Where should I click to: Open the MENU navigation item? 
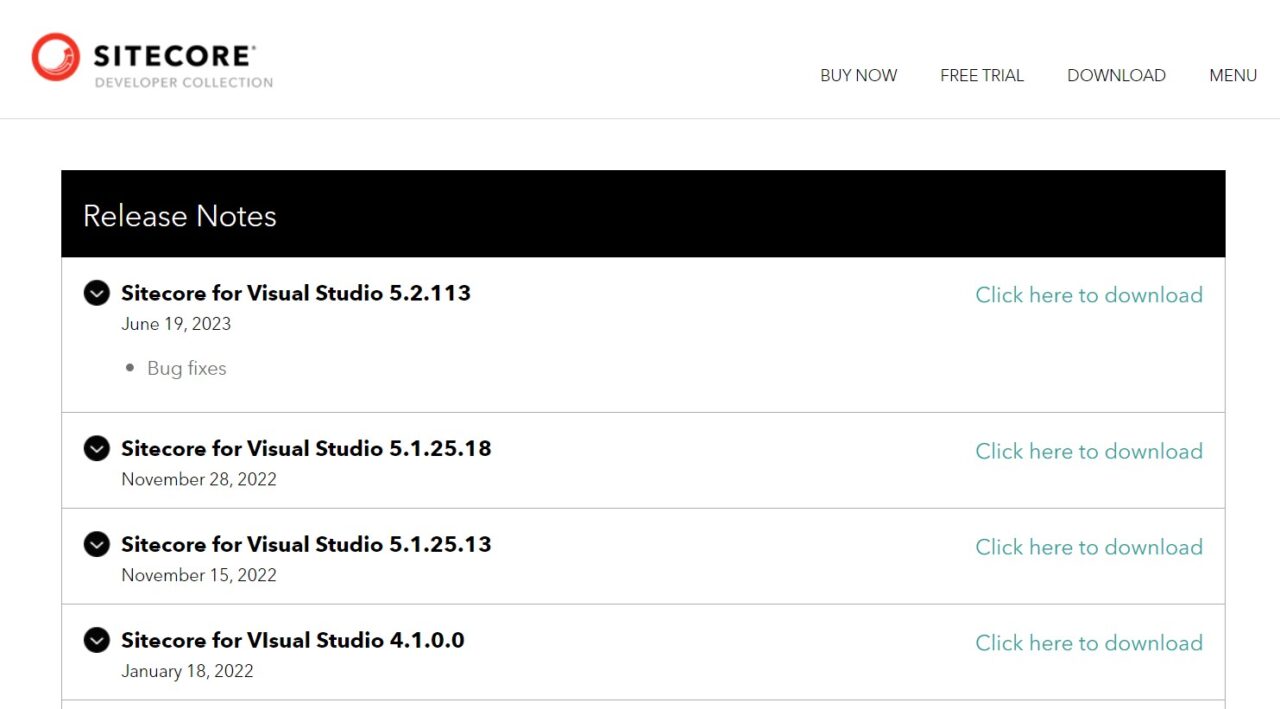(1232, 75)
